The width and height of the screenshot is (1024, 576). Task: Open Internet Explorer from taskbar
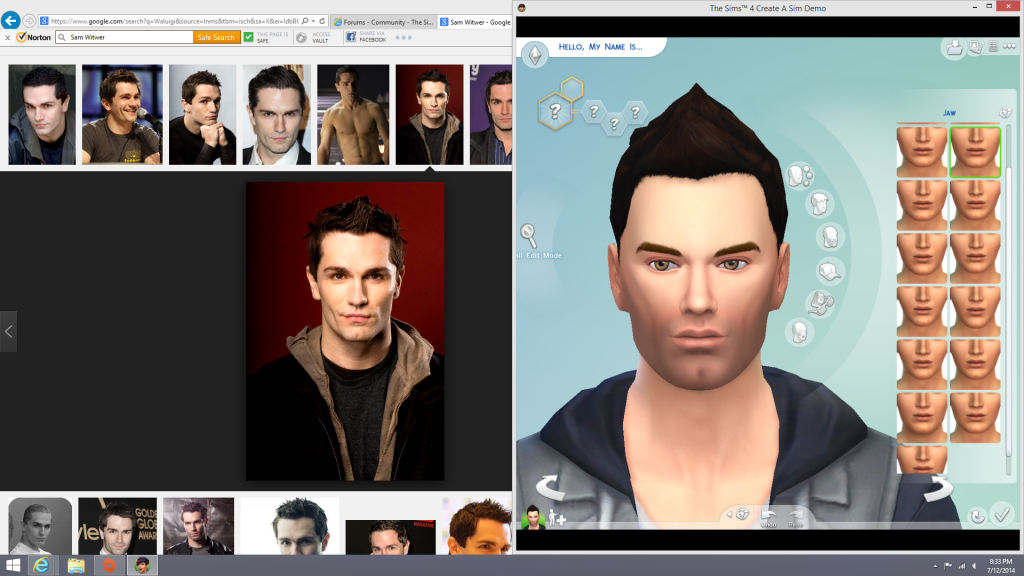coord(41,565)
